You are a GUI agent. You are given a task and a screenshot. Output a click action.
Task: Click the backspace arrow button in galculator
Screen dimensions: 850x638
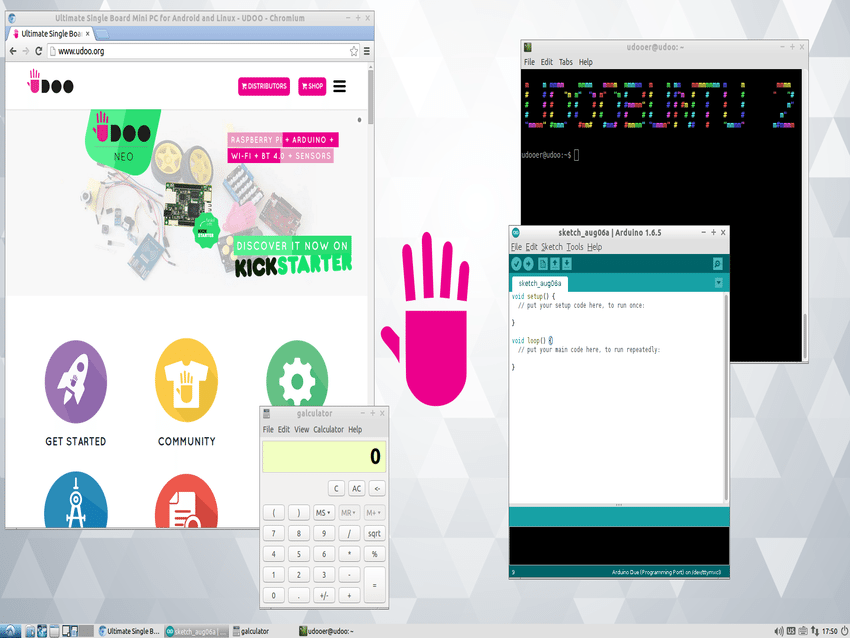tap(377, 488)
